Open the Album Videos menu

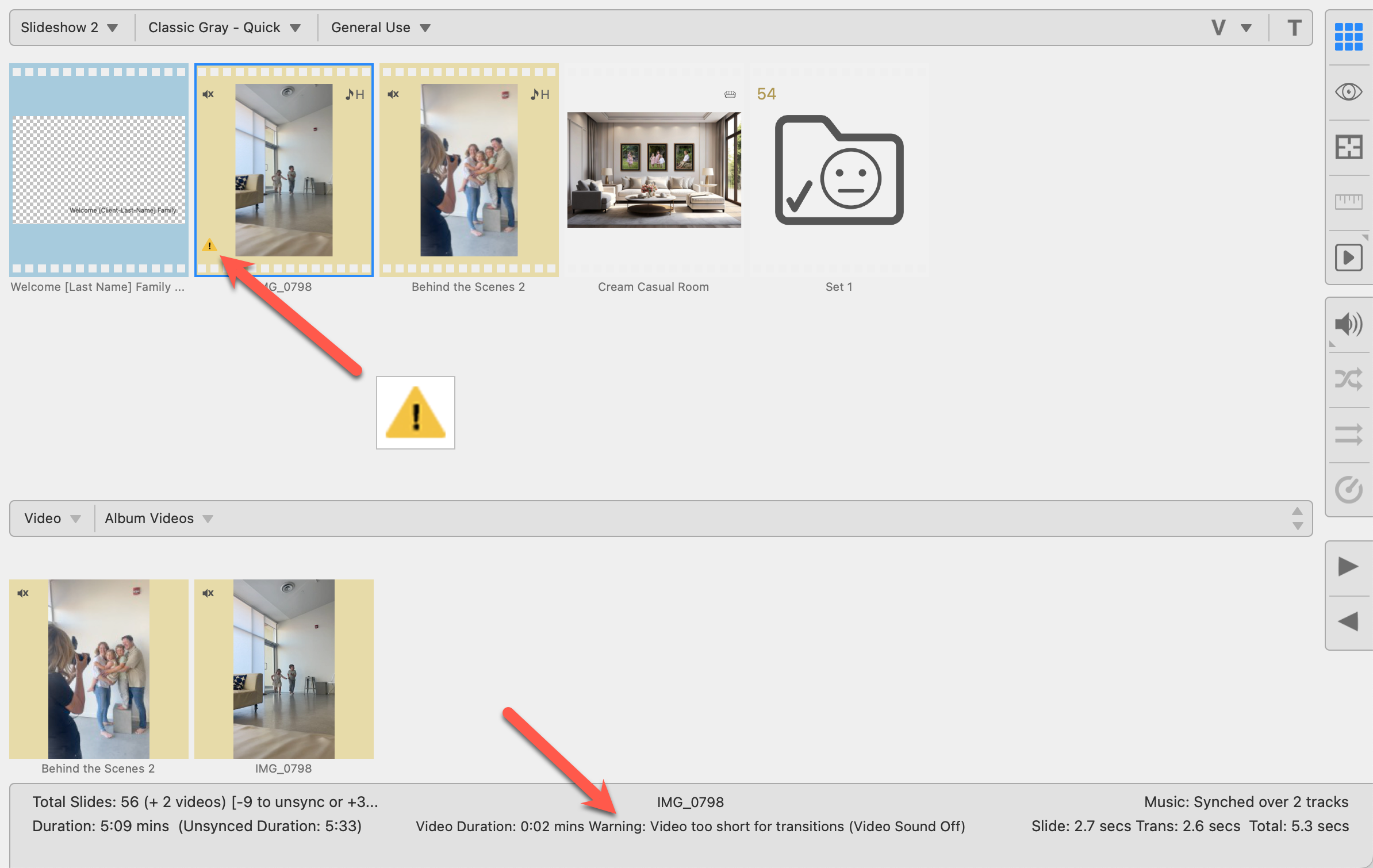pos(159,519)
